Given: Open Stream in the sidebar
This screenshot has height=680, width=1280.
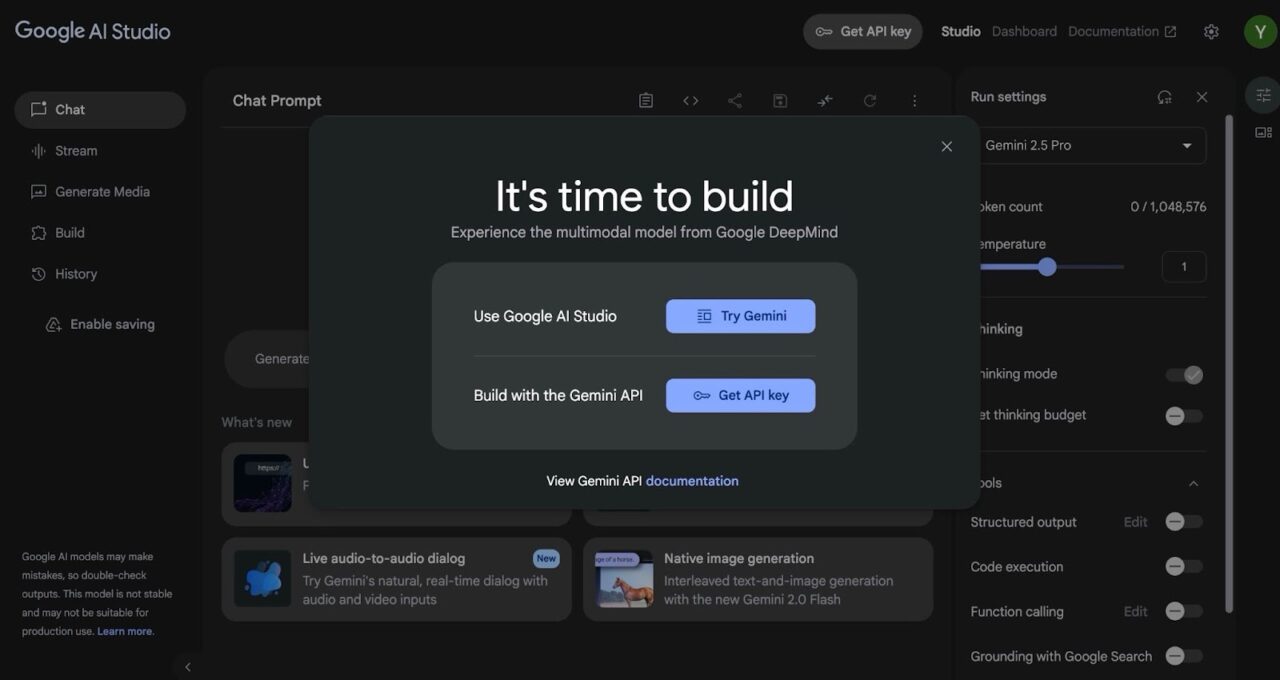Looking at the screenshot, I should (100, 151).
